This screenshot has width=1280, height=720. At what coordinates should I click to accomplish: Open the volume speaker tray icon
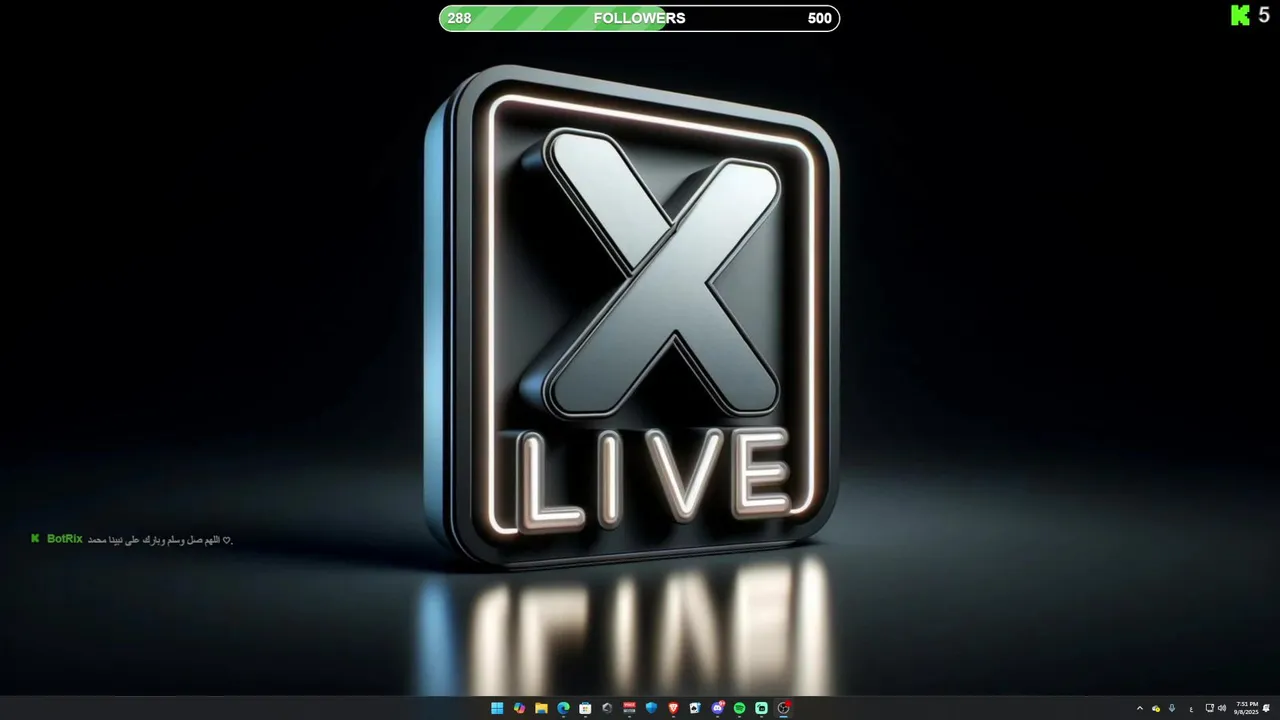(x=1222, y=708)
